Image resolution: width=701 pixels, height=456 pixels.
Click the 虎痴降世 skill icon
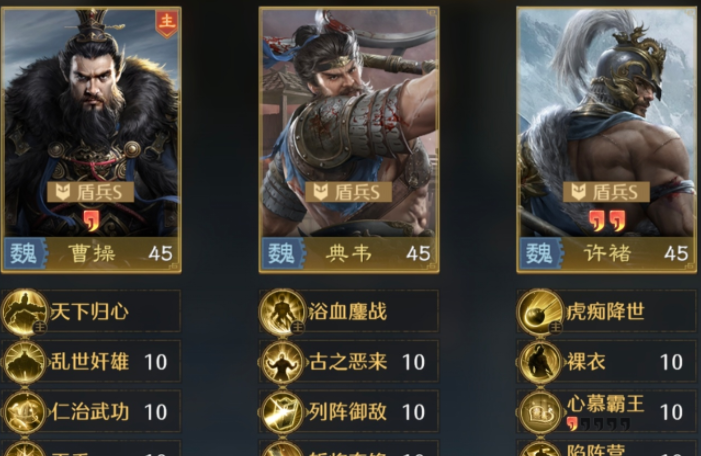[540, 312]
